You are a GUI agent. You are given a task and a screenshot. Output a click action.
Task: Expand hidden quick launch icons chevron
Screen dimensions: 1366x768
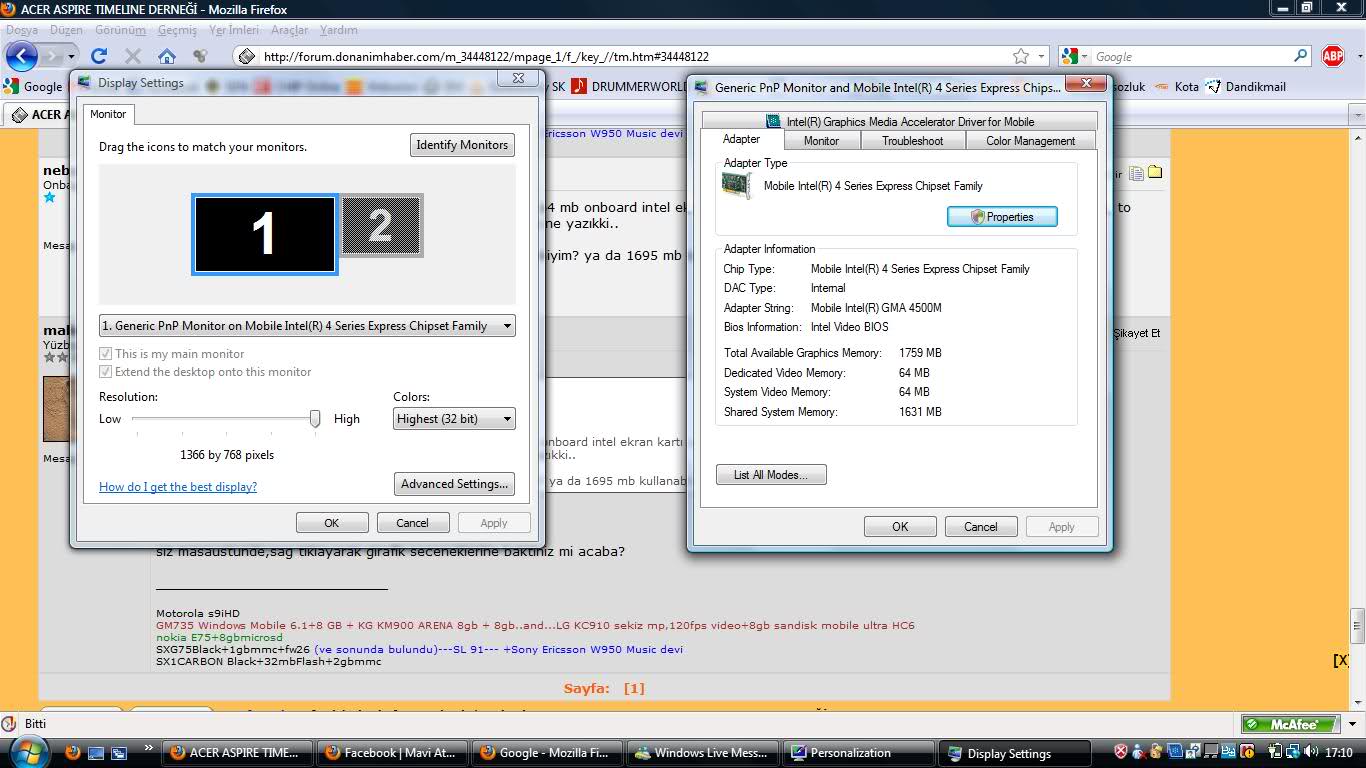[x=149, y=748]
